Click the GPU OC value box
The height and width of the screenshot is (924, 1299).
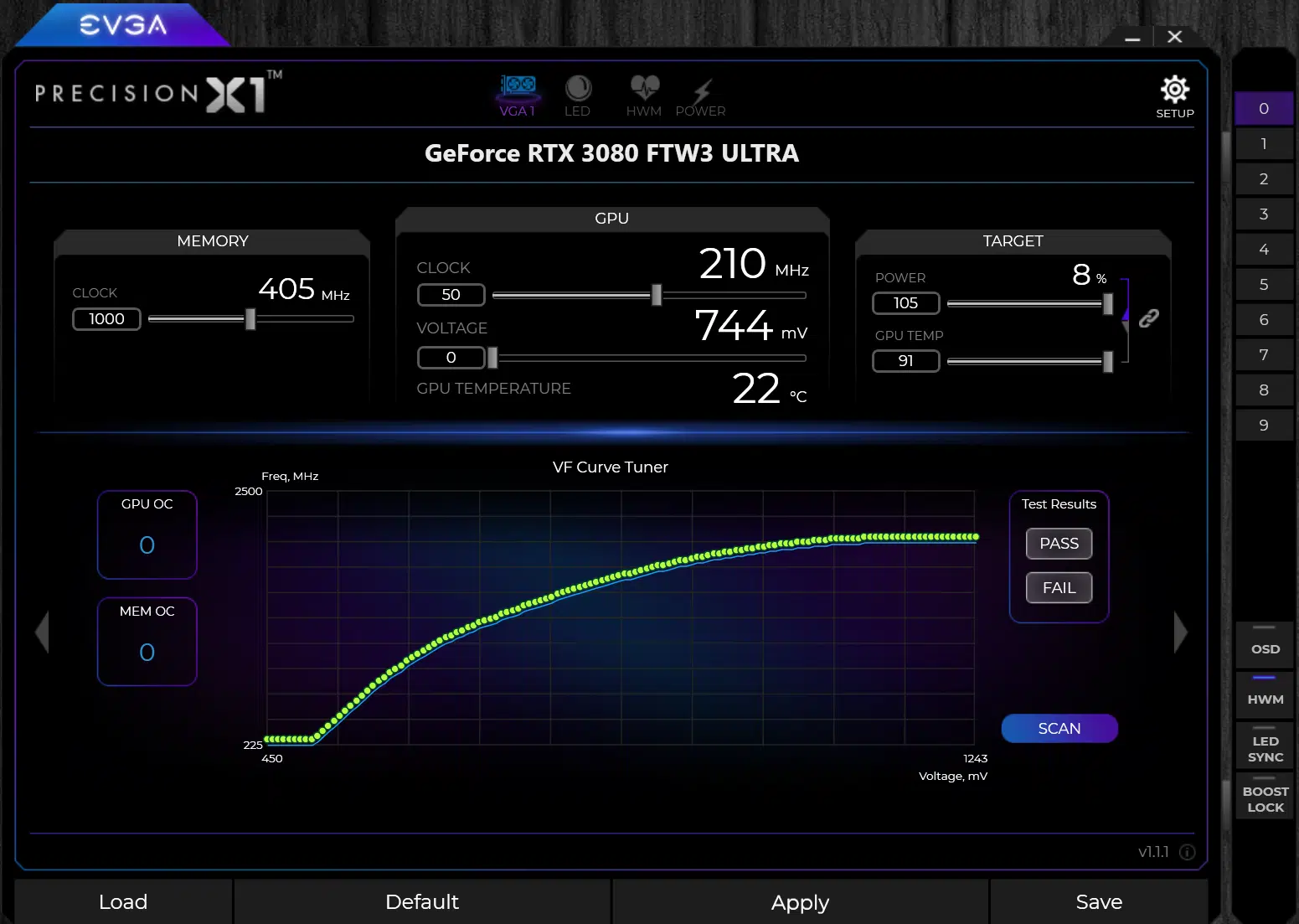[147, 534]
